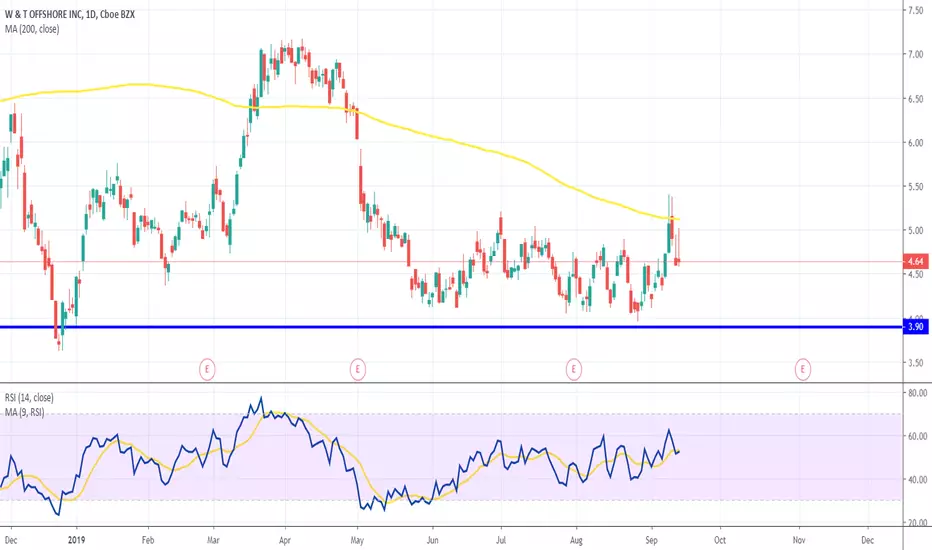The image size is (932, 550).
Task: Click the blue 3.90 price level label
Action: (x=916, y=326)
